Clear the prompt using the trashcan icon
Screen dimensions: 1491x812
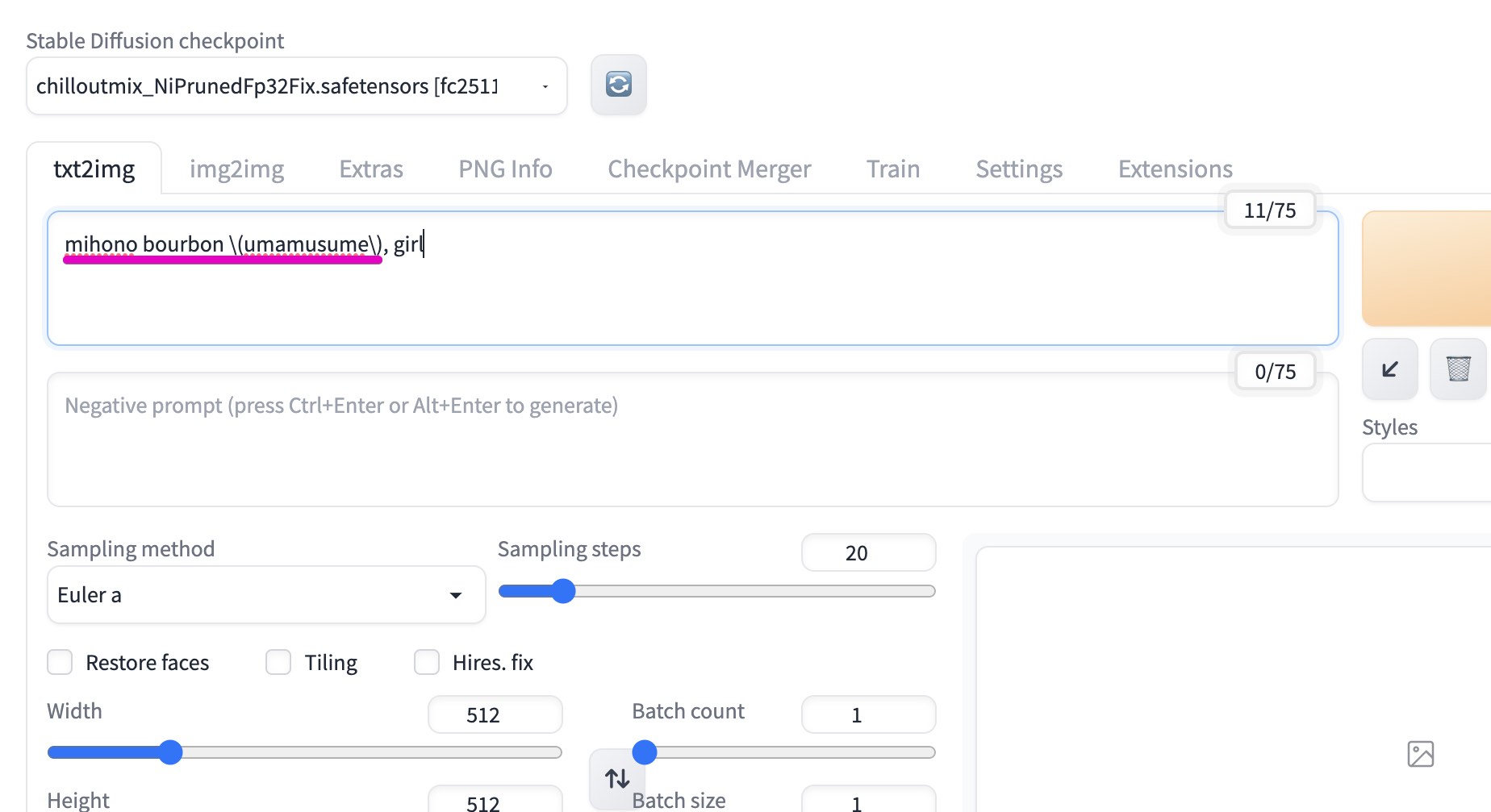coord(1458,369)
